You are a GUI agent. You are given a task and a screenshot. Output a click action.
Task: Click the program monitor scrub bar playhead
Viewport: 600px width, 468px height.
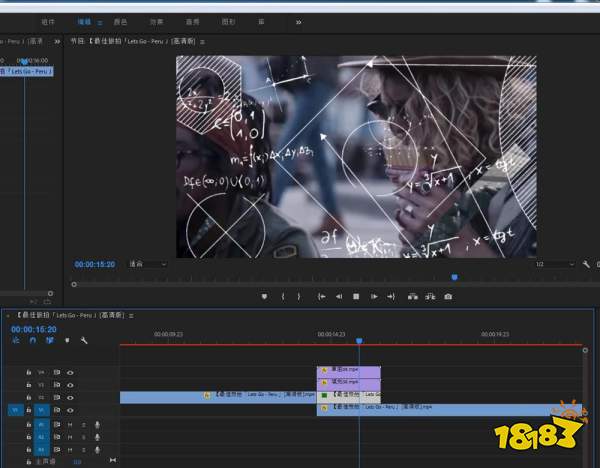(454, 277)
